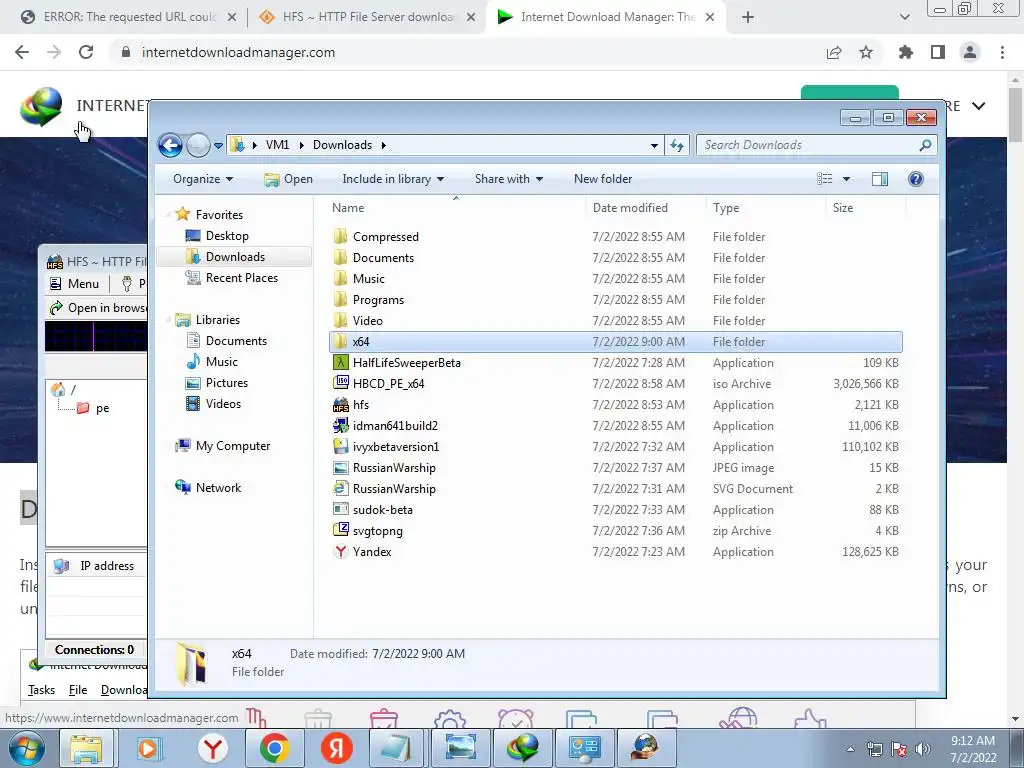The height and width of the screenshot is (768, 1024).
Task: Click the Chrome address bar URL
Action: (238, 52)
